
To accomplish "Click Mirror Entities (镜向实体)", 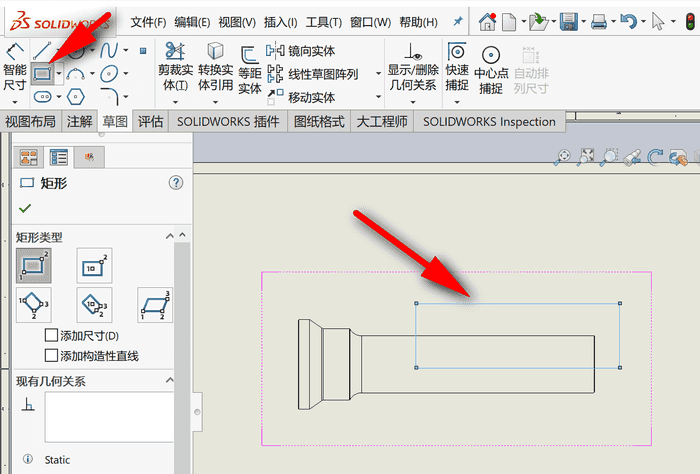I will click(x=300, y=51).
